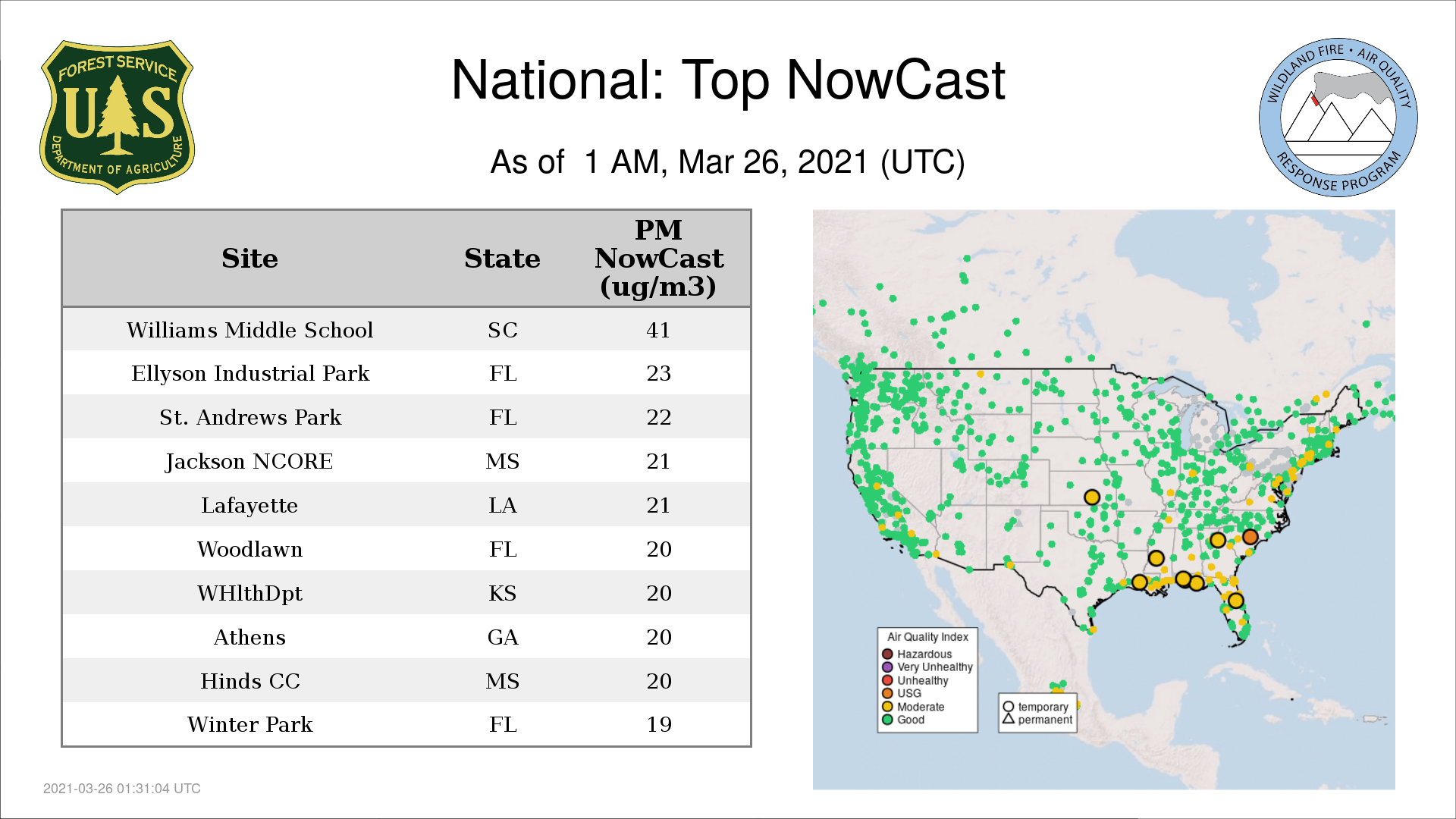1456x819 pixels.
Task: Click the Very Unhealthy legend dot
Action: click(887, 667)
